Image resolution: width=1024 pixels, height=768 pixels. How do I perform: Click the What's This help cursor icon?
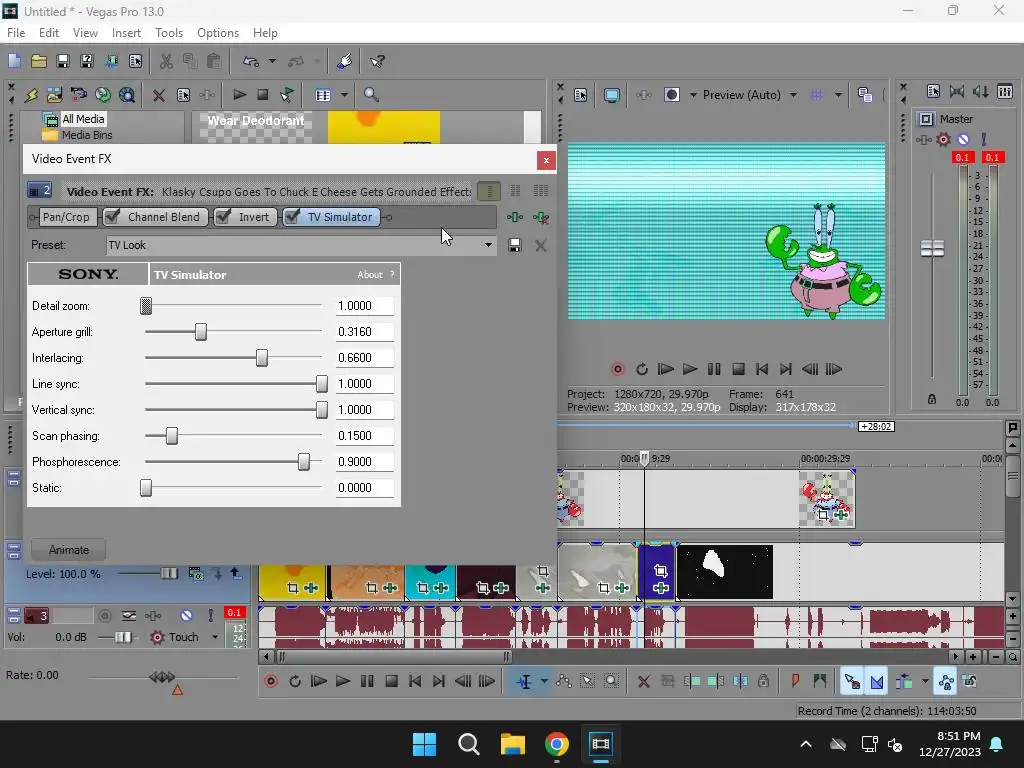point(377,61)
